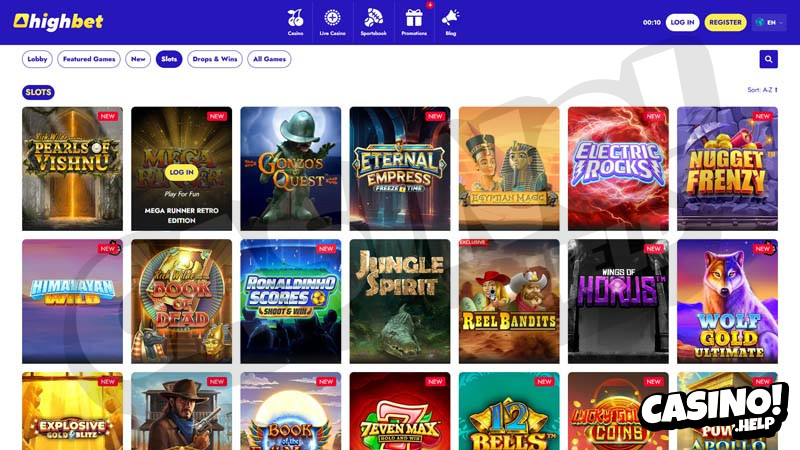Click the highbet logo
The height and width of the screenshot is (450, 800).
click(x=58, y=21)
